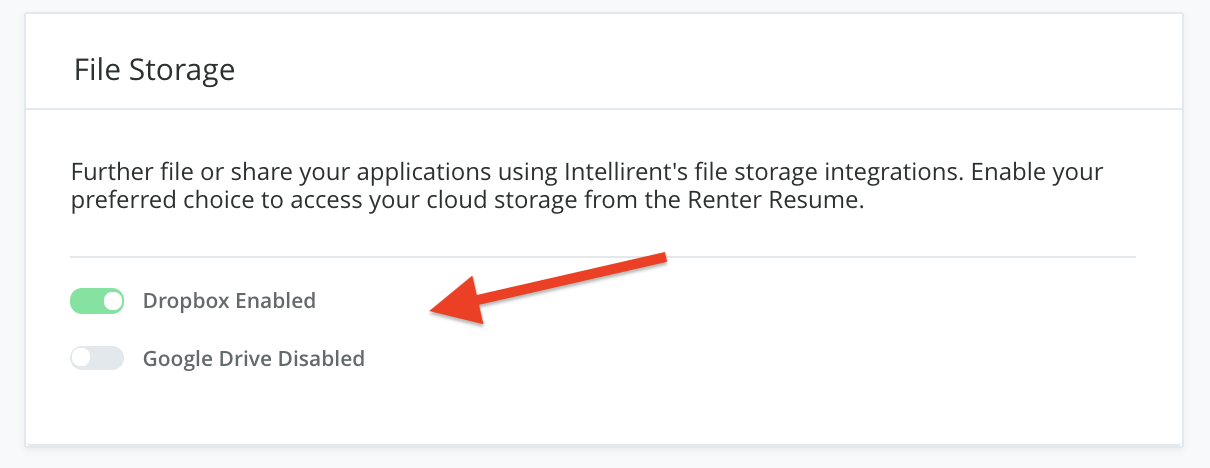Click the divider line below the File Storage heading

602,109
